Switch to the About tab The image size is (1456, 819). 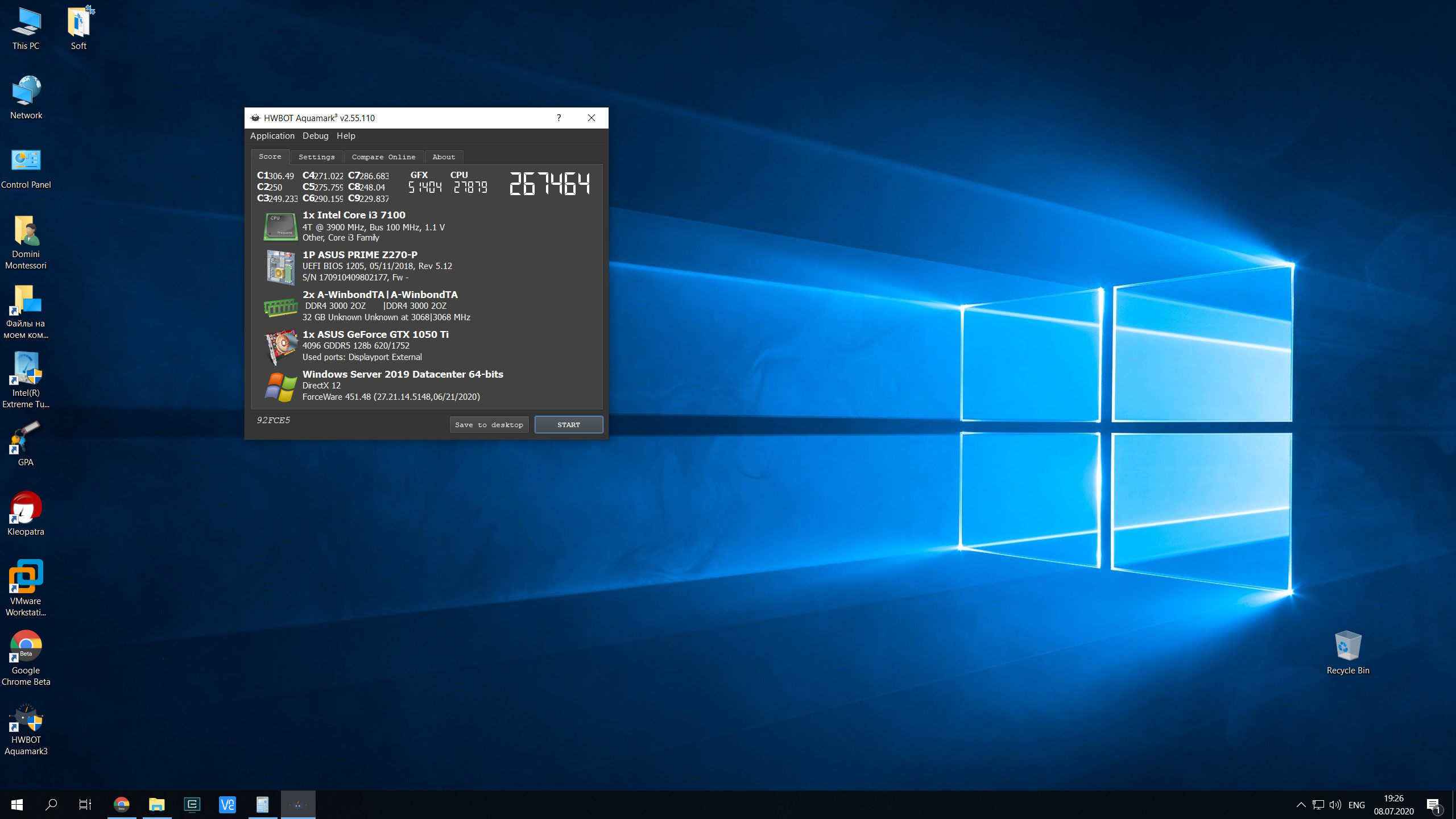coord(444,157)
